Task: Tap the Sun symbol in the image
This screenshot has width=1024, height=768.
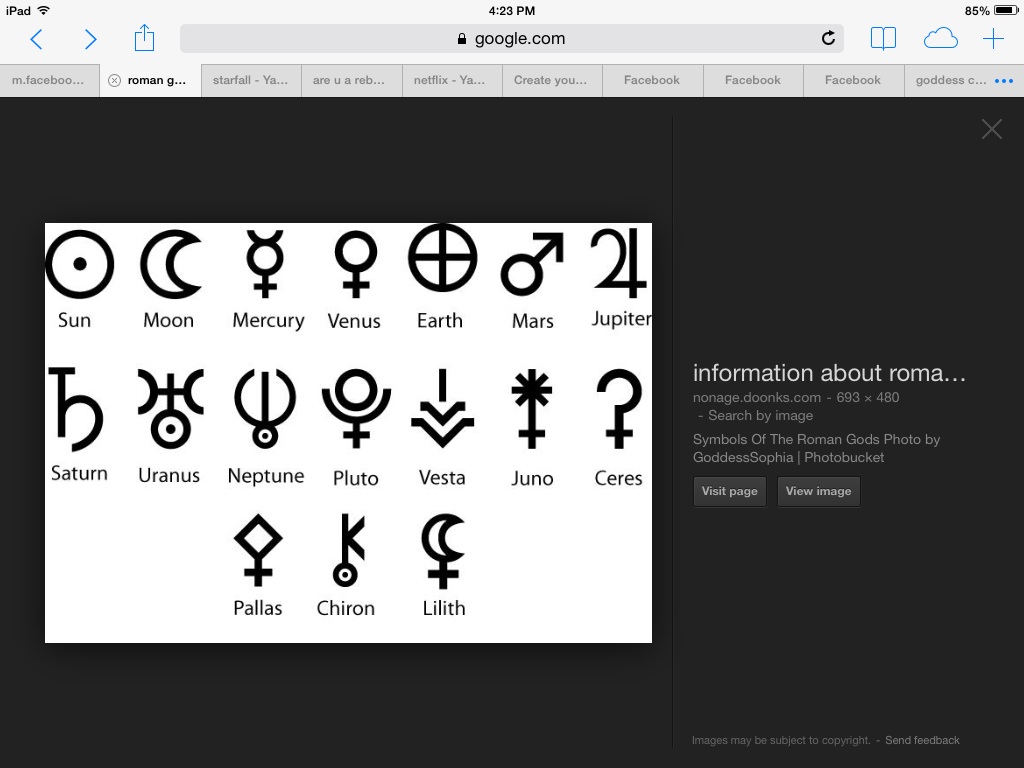Action: [80, 264]
